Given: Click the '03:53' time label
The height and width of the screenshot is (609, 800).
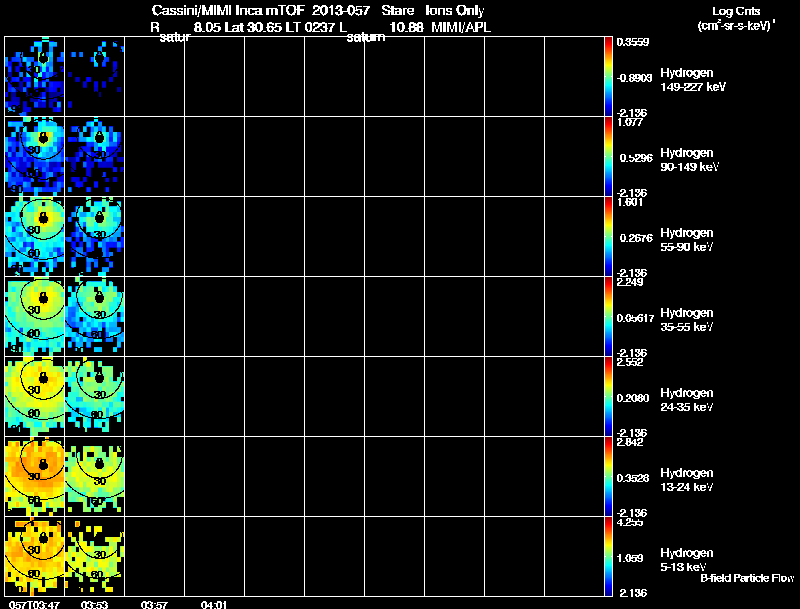Looking at the screenshot, I should pyautogui.click(x=94, y=605).
